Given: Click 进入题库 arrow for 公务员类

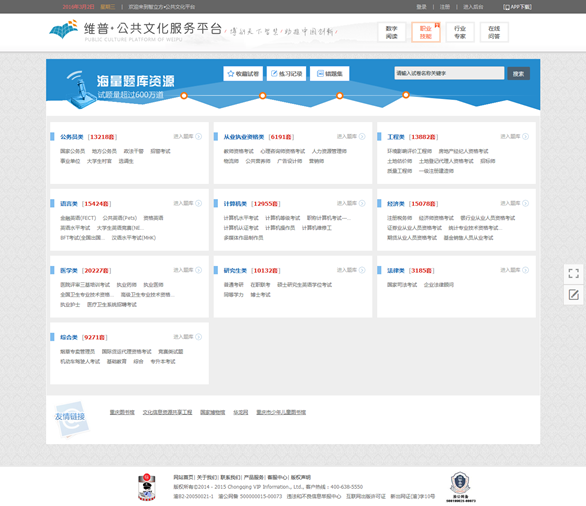Looking at the screenshot, I should click(198, 136).
